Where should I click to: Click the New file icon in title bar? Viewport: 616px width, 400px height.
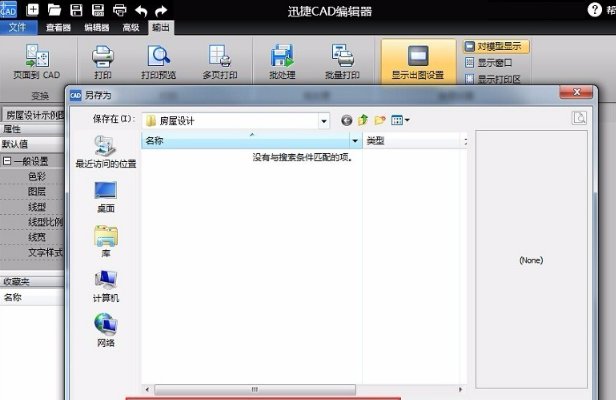pyautogui.click(x=33, y=9)
